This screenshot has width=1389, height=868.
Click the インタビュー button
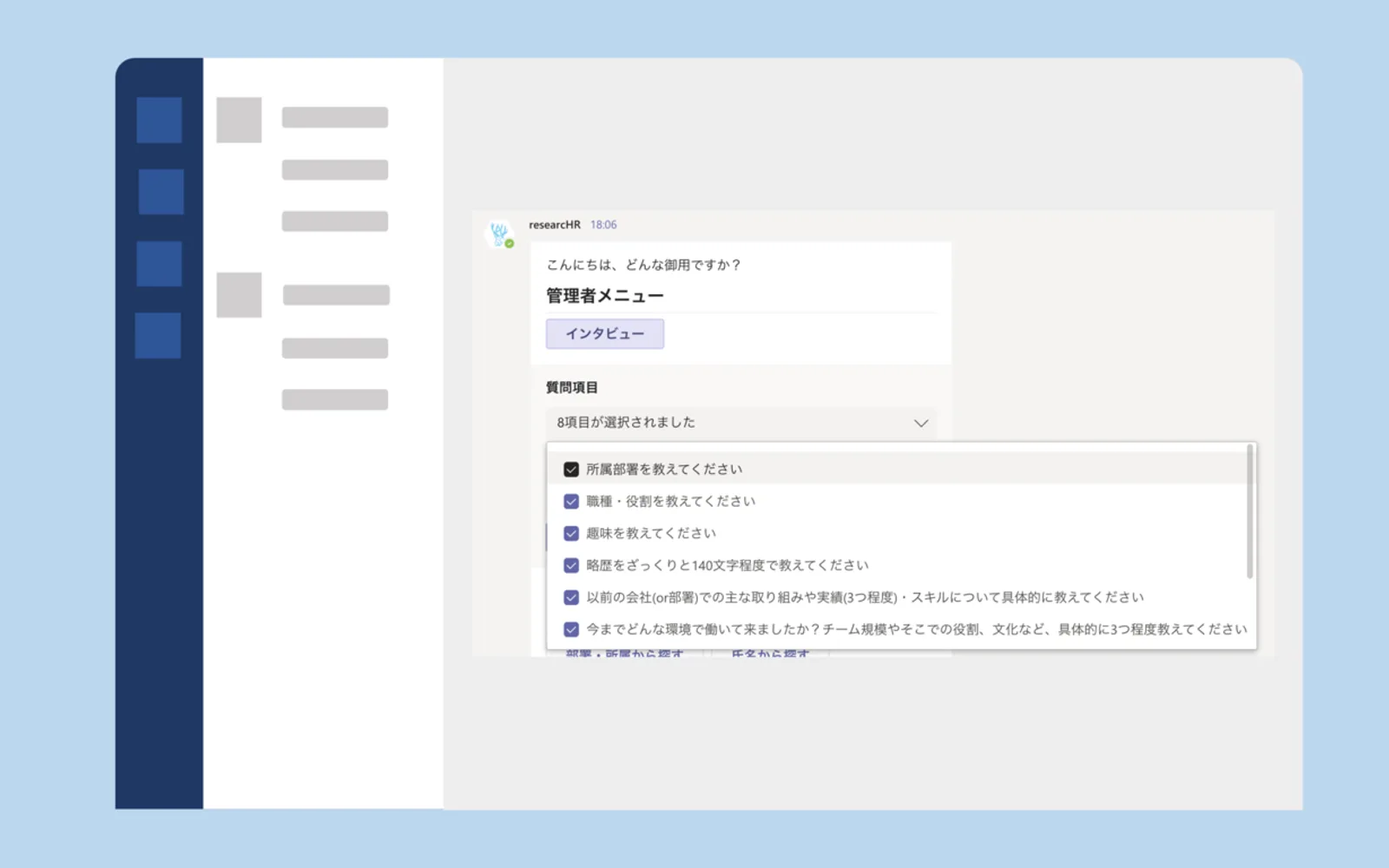click(605, 334)
